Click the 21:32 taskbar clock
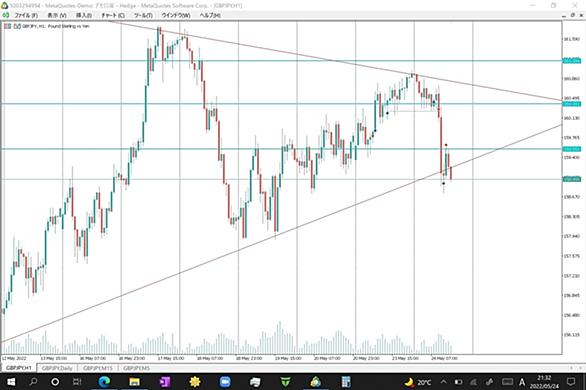Screen dimensions: 586x390 click(545, 382)
